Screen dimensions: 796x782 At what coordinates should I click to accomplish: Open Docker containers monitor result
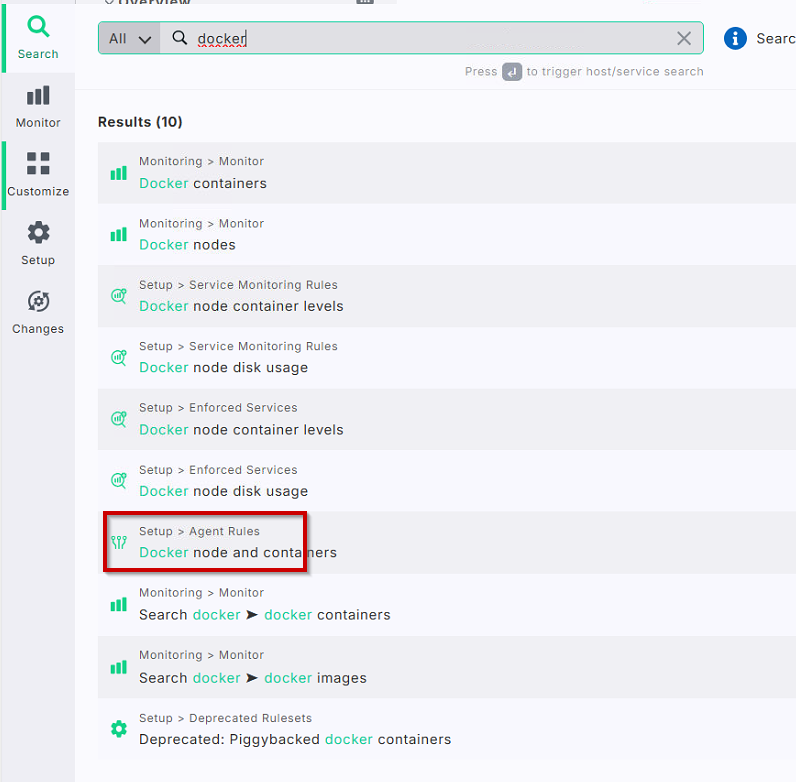pyautogui.click(x=203, y=183)
